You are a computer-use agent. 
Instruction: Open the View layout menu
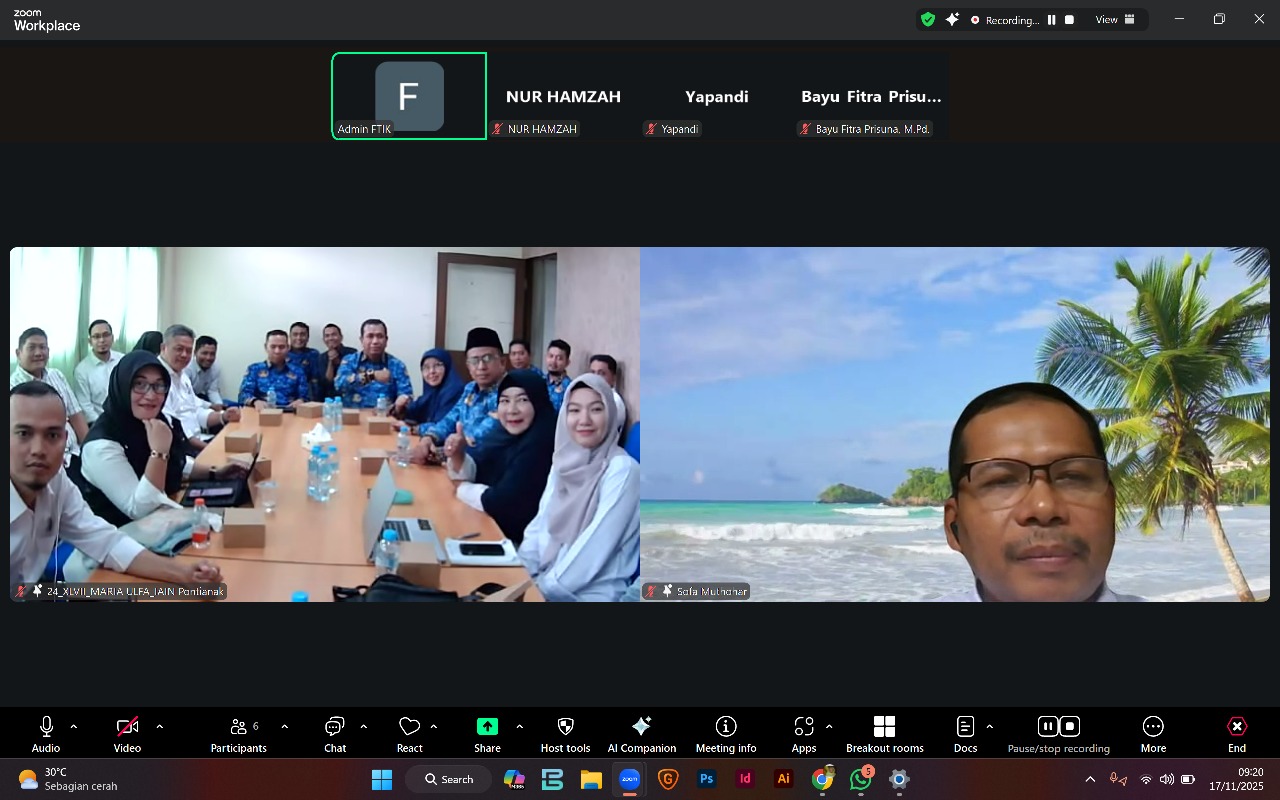(1115, 20)
